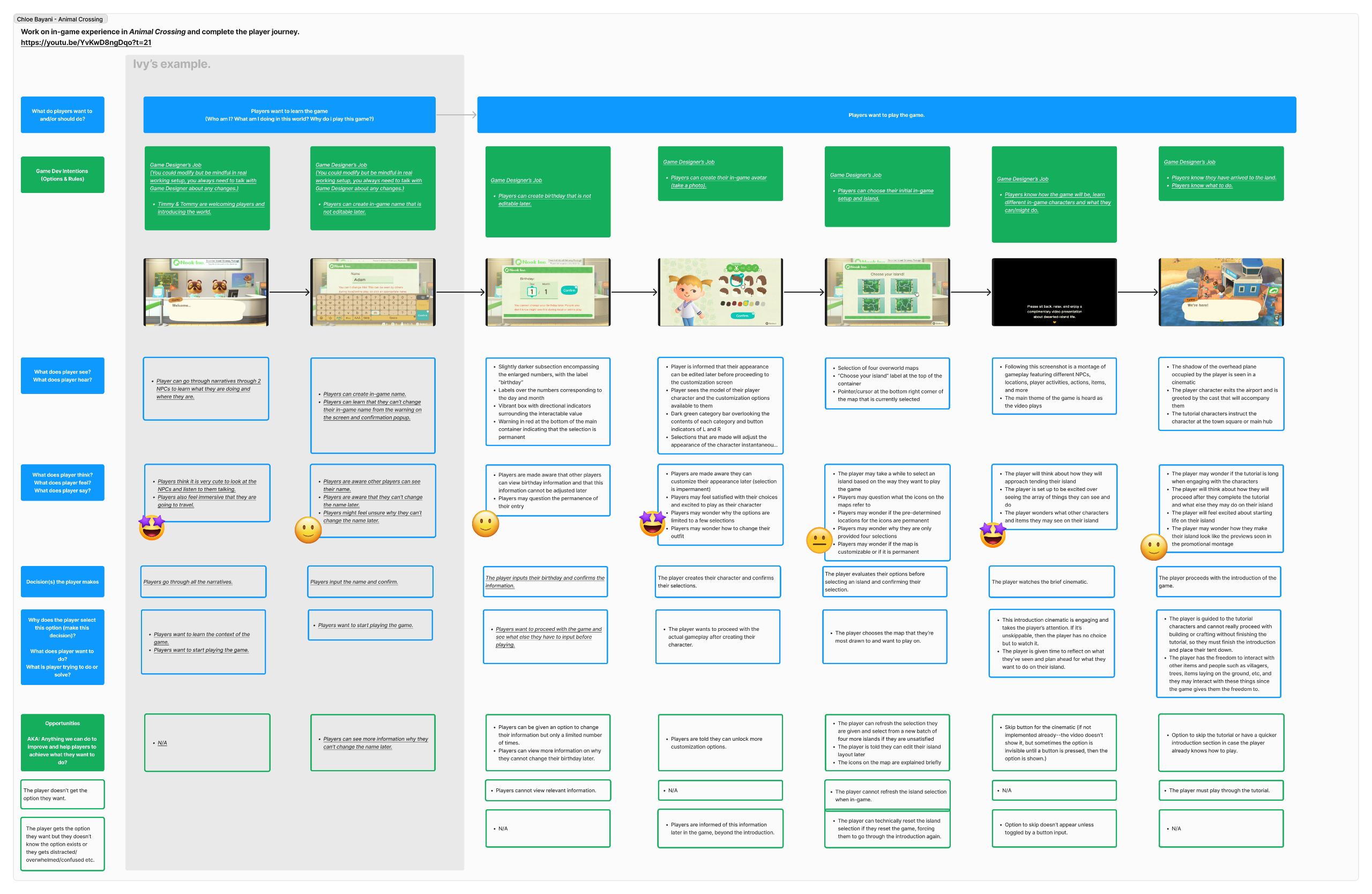Open the youtu.be video link
This screenshot has height=894, width=1372.
point(86,43)
